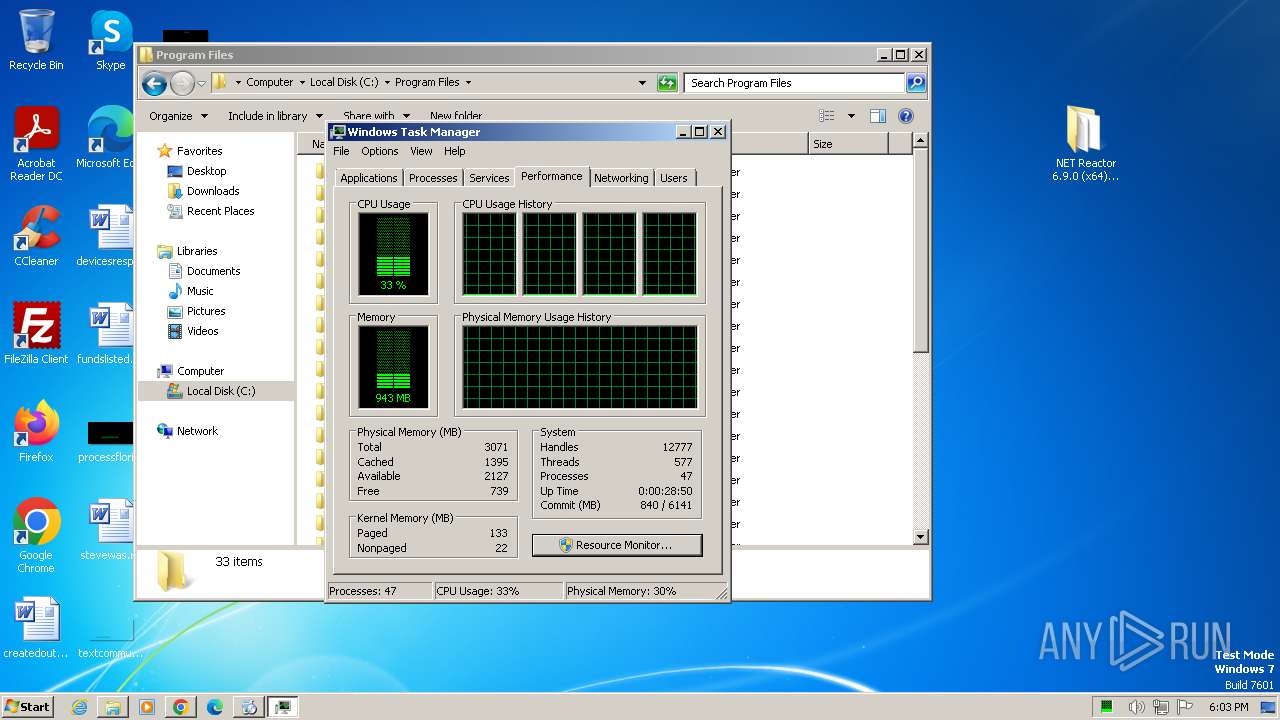Select Downloads under Favorites

click(x=213, y=191)
